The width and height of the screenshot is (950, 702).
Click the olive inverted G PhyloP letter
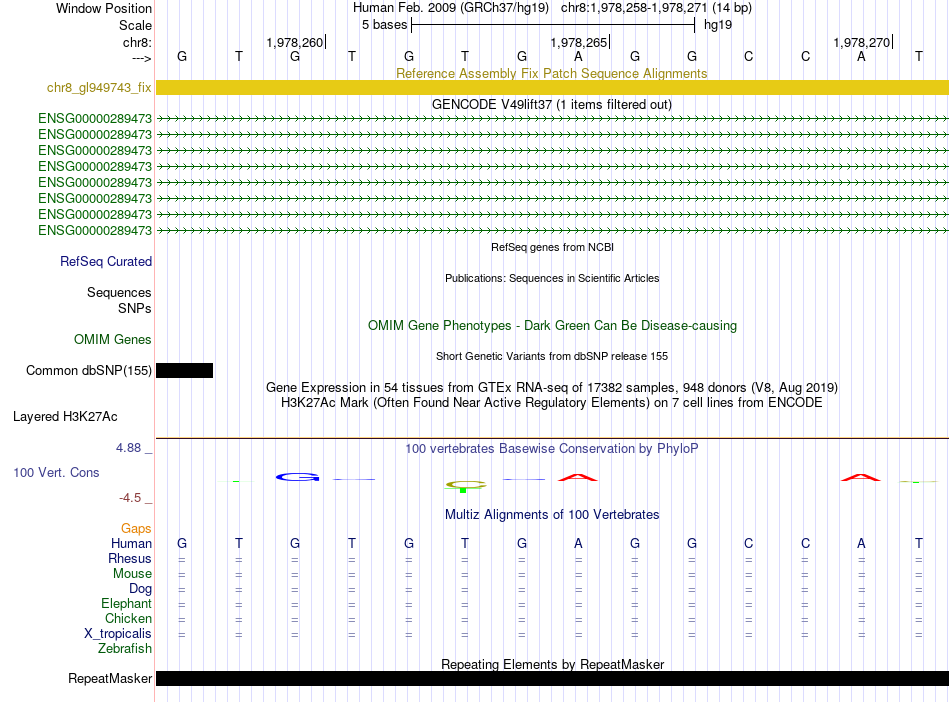(x=466, y=485)
